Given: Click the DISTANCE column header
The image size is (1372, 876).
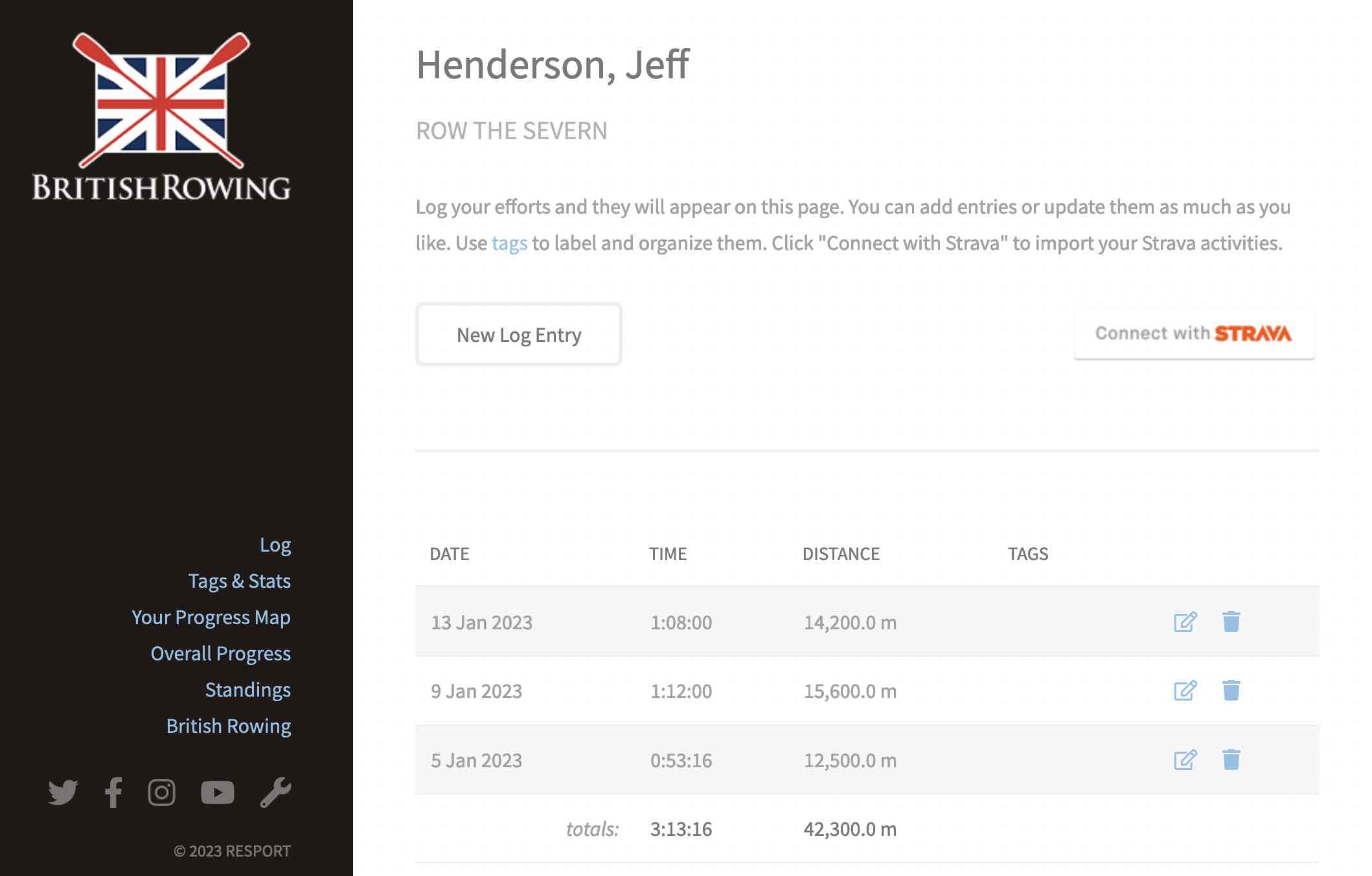Looking at the screenshot, I should point(841,554).
